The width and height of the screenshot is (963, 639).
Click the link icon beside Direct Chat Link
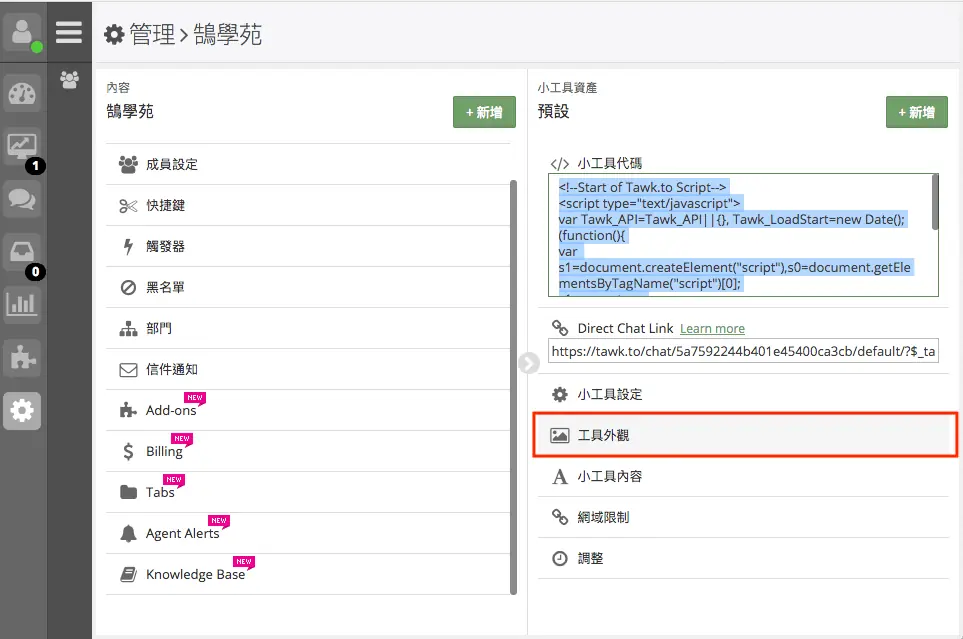click(559, 327)
